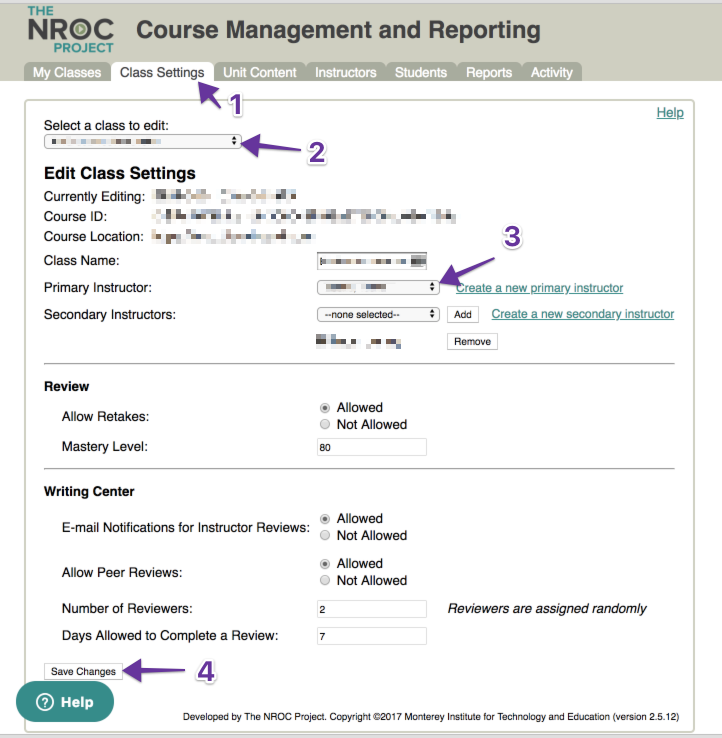Click the Course Management and Reporting title
This screenshot has width=722, height=738.
(x=338, y=30)
